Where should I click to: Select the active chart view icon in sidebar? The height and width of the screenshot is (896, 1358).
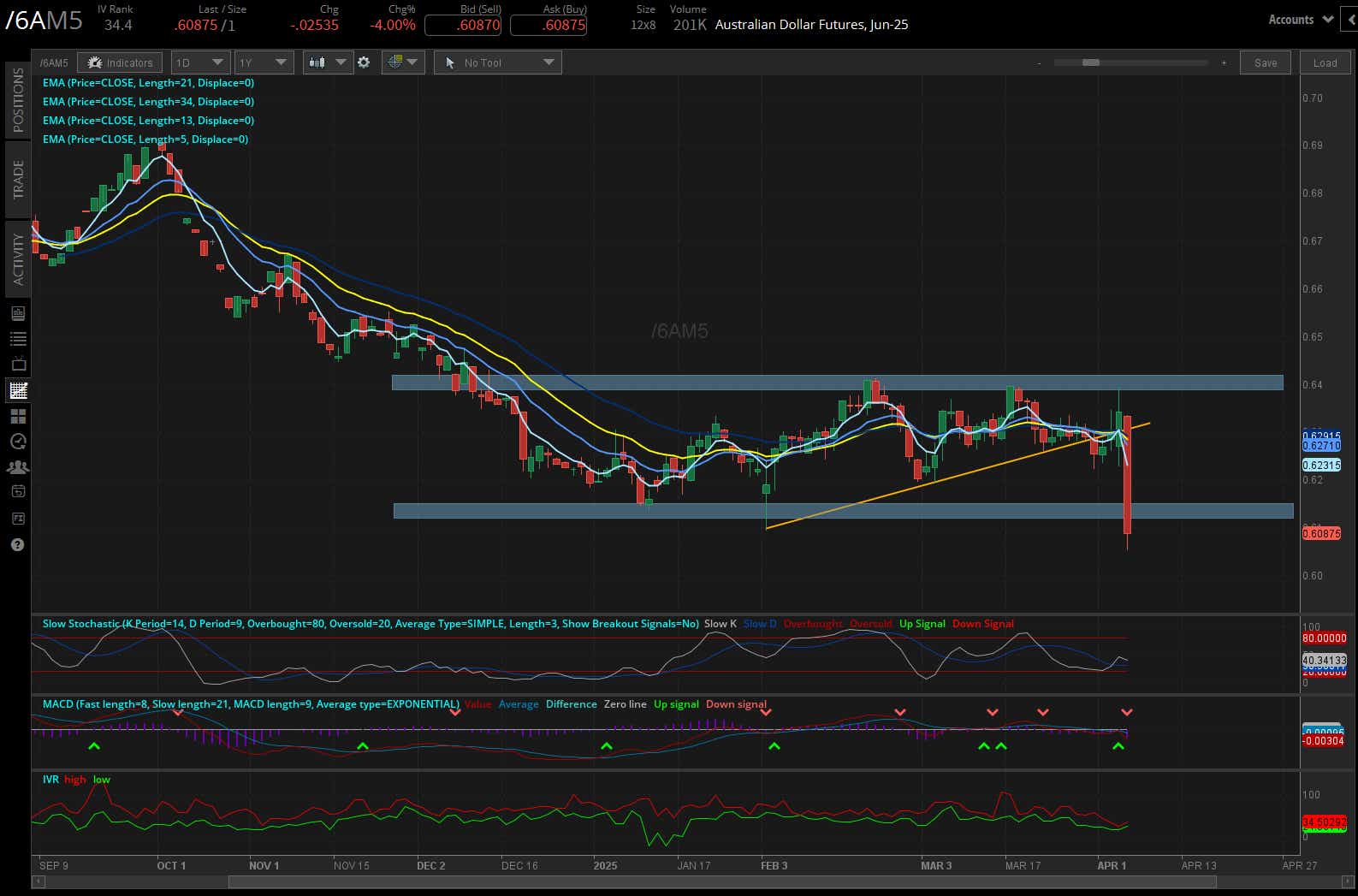(x=18, y=390)
